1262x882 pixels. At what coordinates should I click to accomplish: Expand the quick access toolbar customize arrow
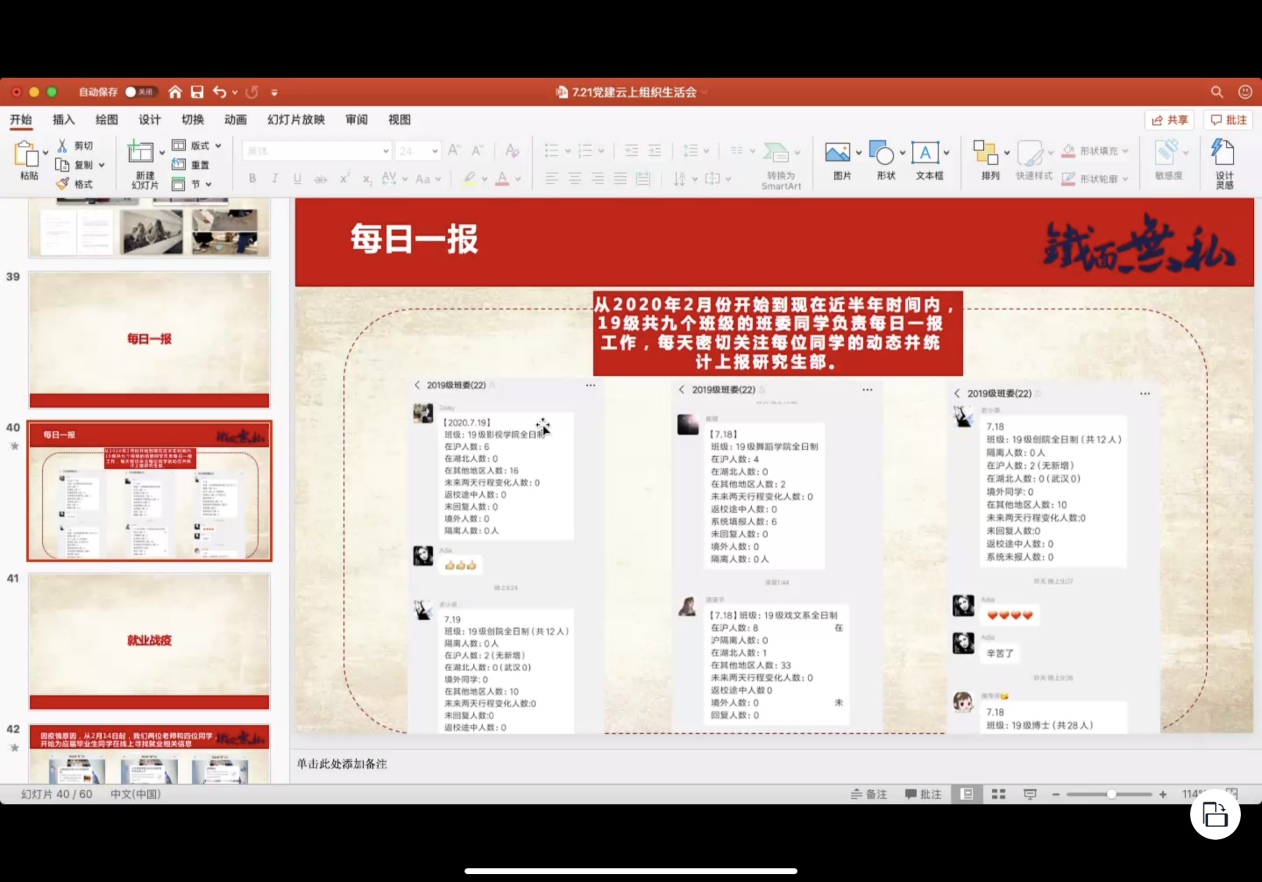click(x=274, y=92)
